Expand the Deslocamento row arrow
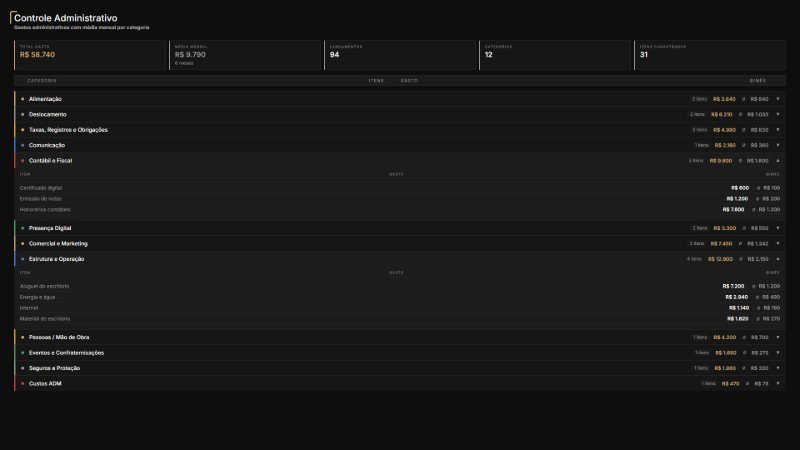800x450 pixels. point(778,114)
